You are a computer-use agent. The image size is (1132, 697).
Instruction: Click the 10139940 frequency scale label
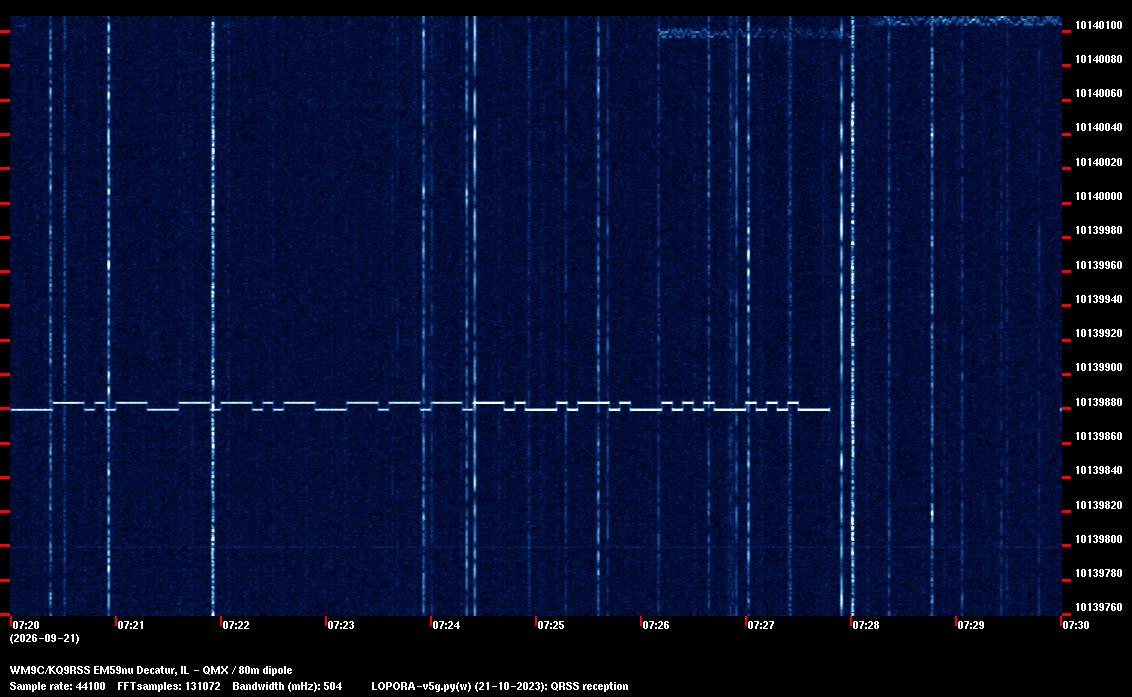pos(1099,299)
